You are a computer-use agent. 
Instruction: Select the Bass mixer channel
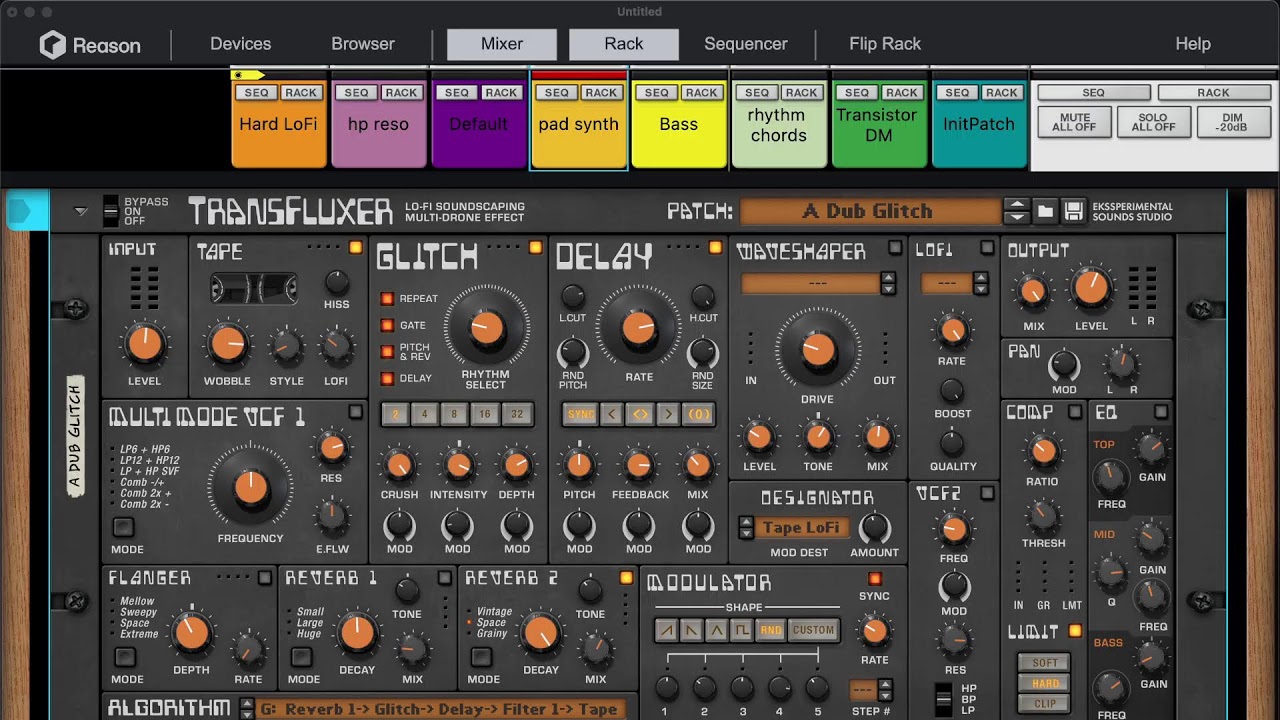679,124
